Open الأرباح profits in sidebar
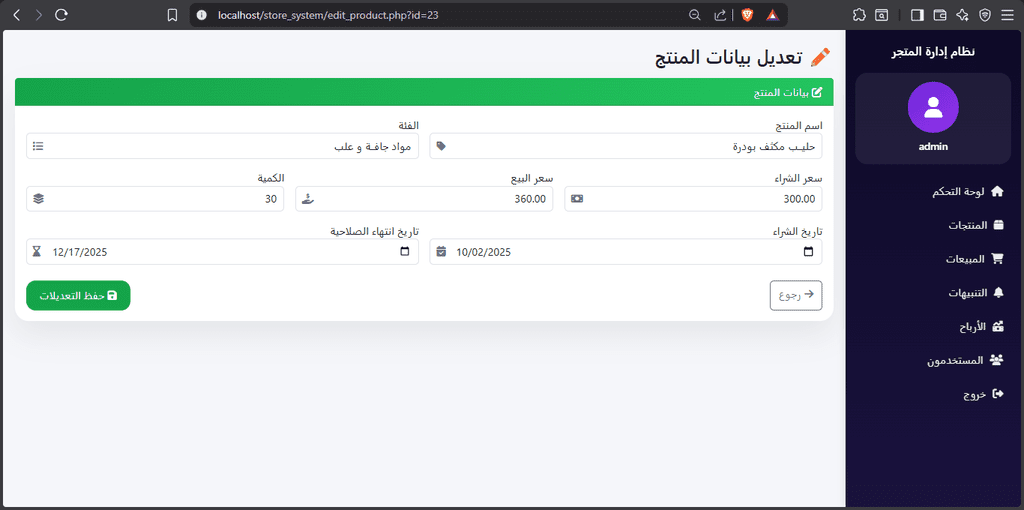1024x510 pixels. point(981,327)
